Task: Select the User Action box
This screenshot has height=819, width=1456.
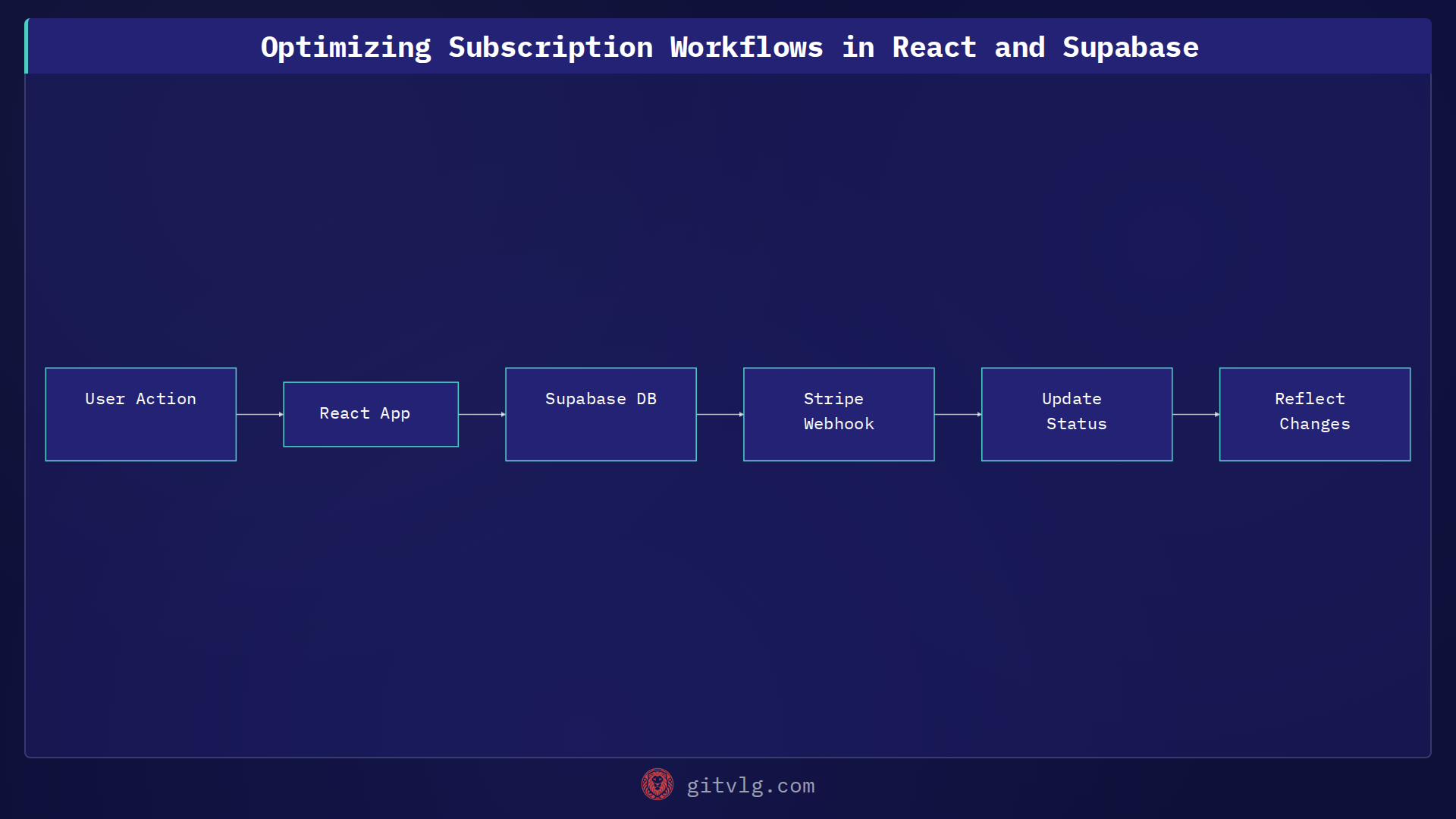Action: (141, 414)
